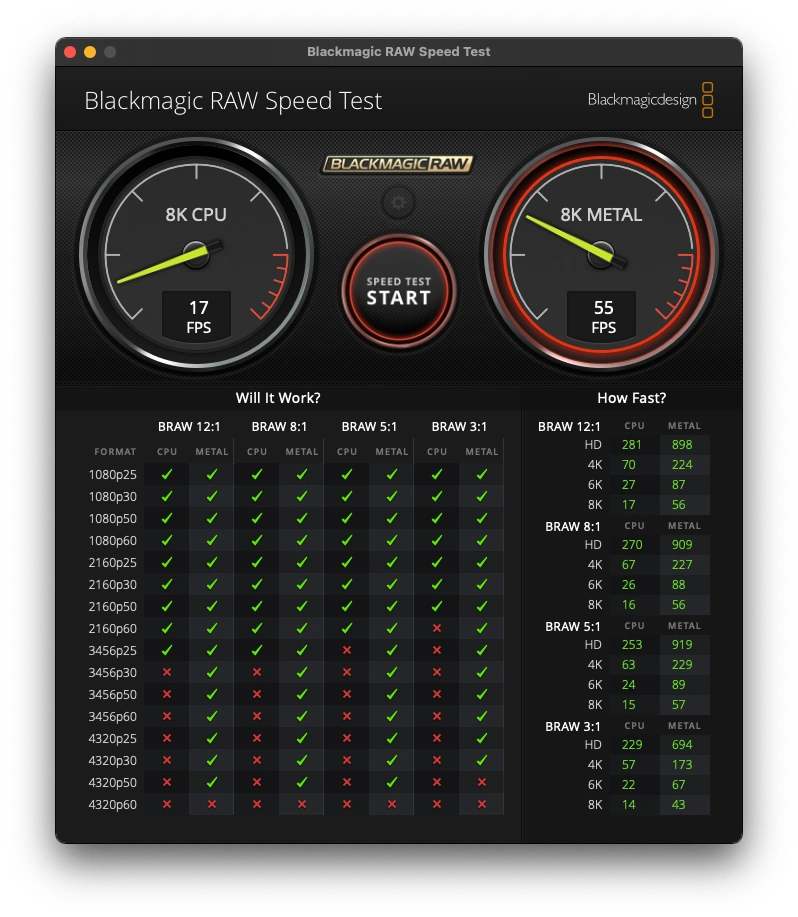Click the 8K CPU gauge

(x=196, y=254)
